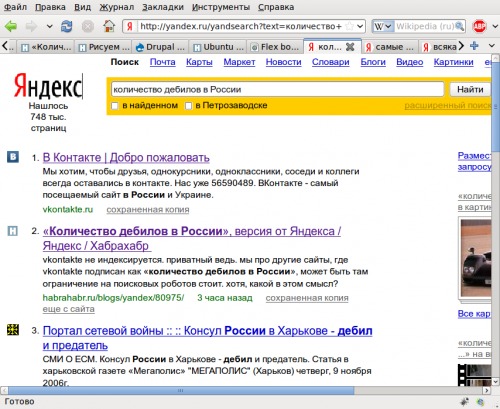Screen dimensions: 500x409
Task: Open Adblock Plus dropdown arrow
Action: pos(495,26)
